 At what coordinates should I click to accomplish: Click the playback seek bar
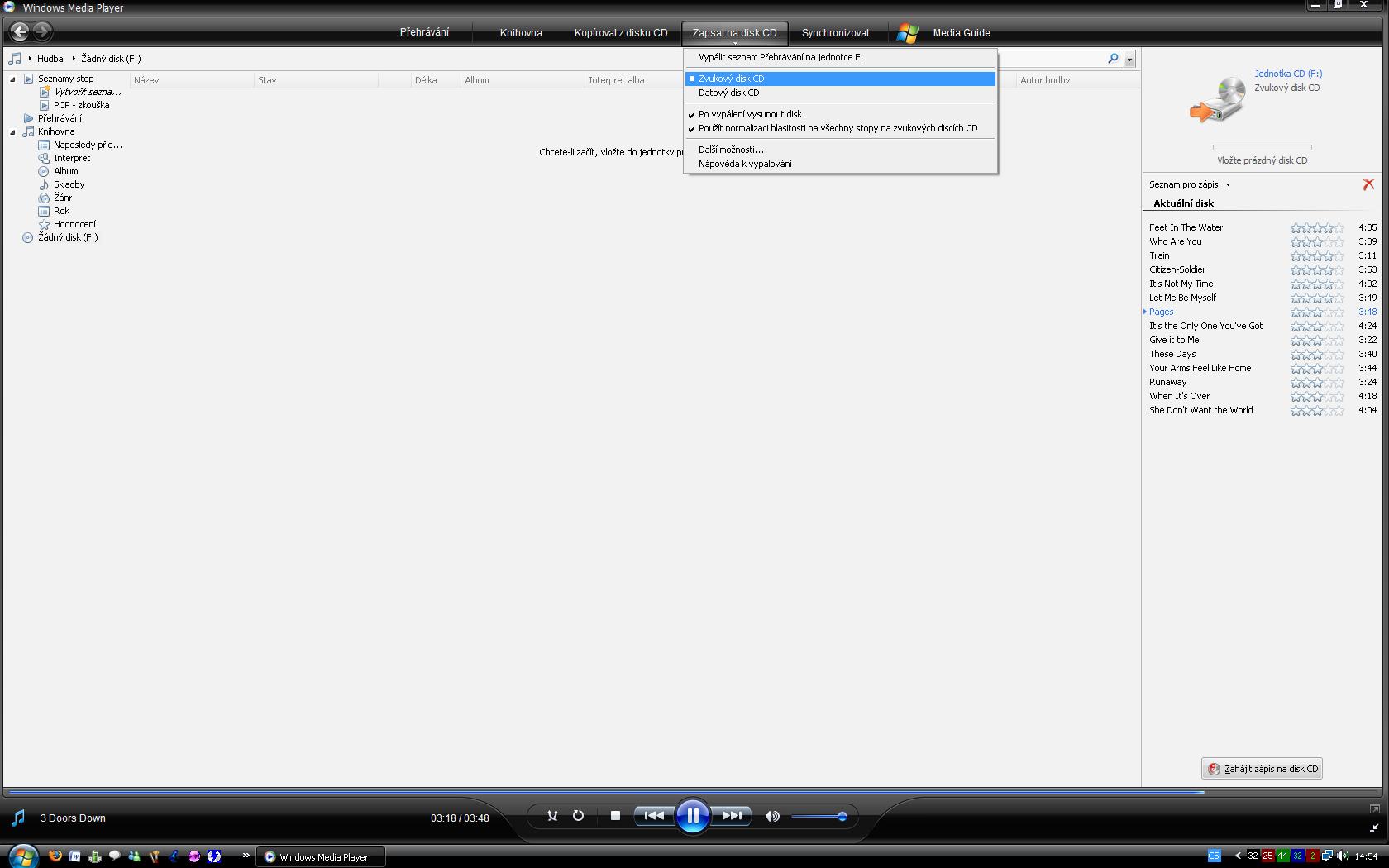693,792
